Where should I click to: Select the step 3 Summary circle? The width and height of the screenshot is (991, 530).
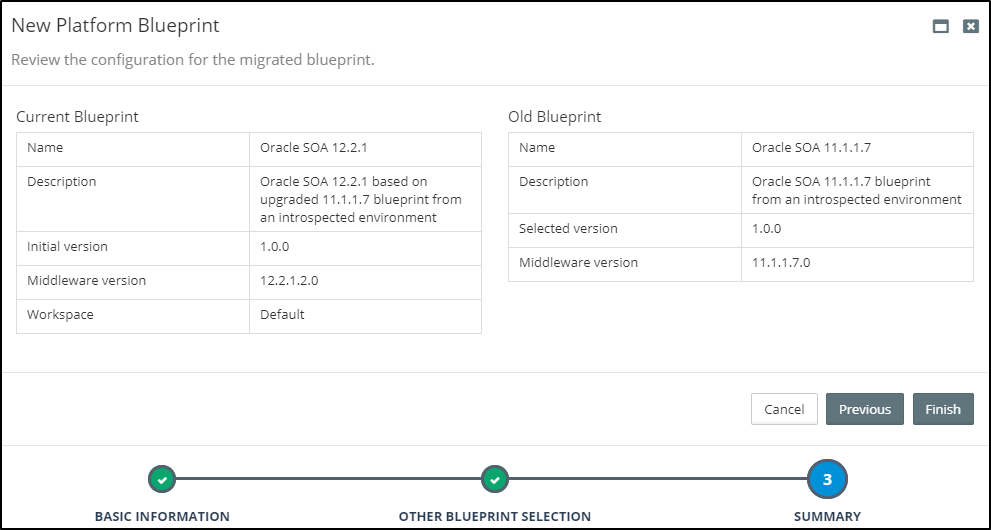pyautogui.click(x=827, y=480)
